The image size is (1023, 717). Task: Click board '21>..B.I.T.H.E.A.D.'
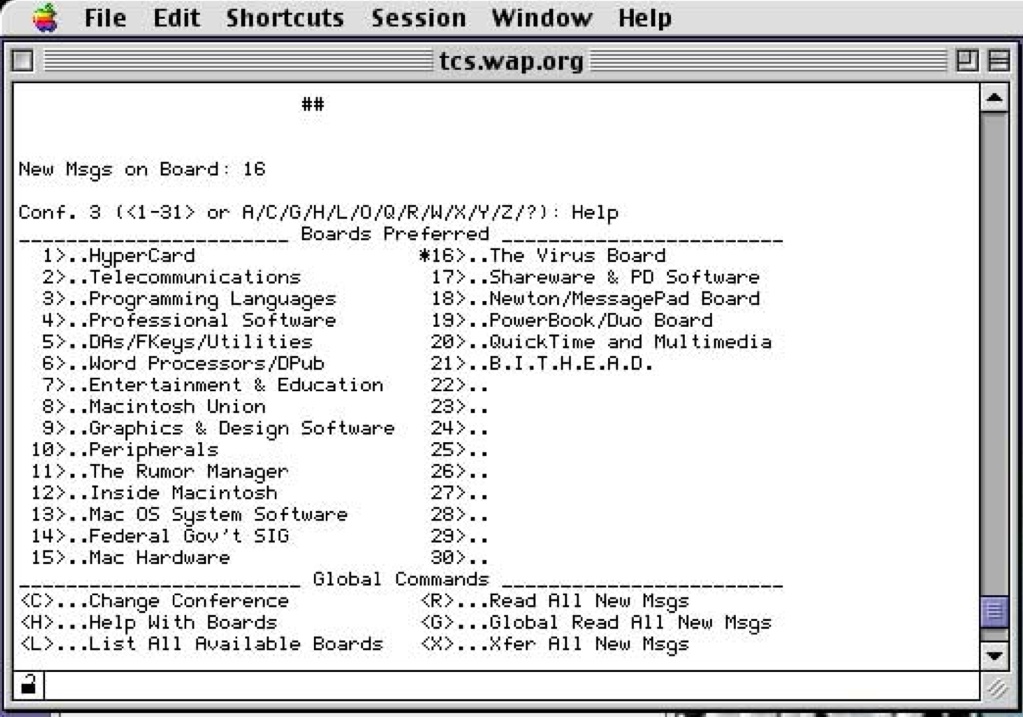[x=542, y=363]
